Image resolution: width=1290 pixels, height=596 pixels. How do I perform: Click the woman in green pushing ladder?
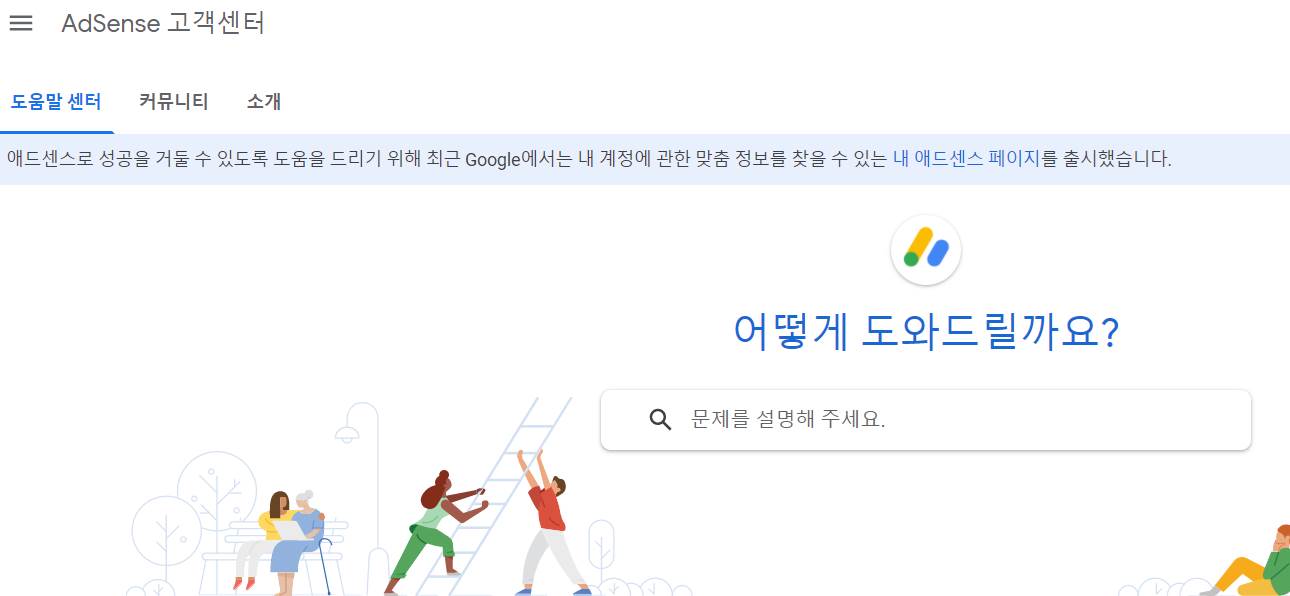[x=435, y=533]
